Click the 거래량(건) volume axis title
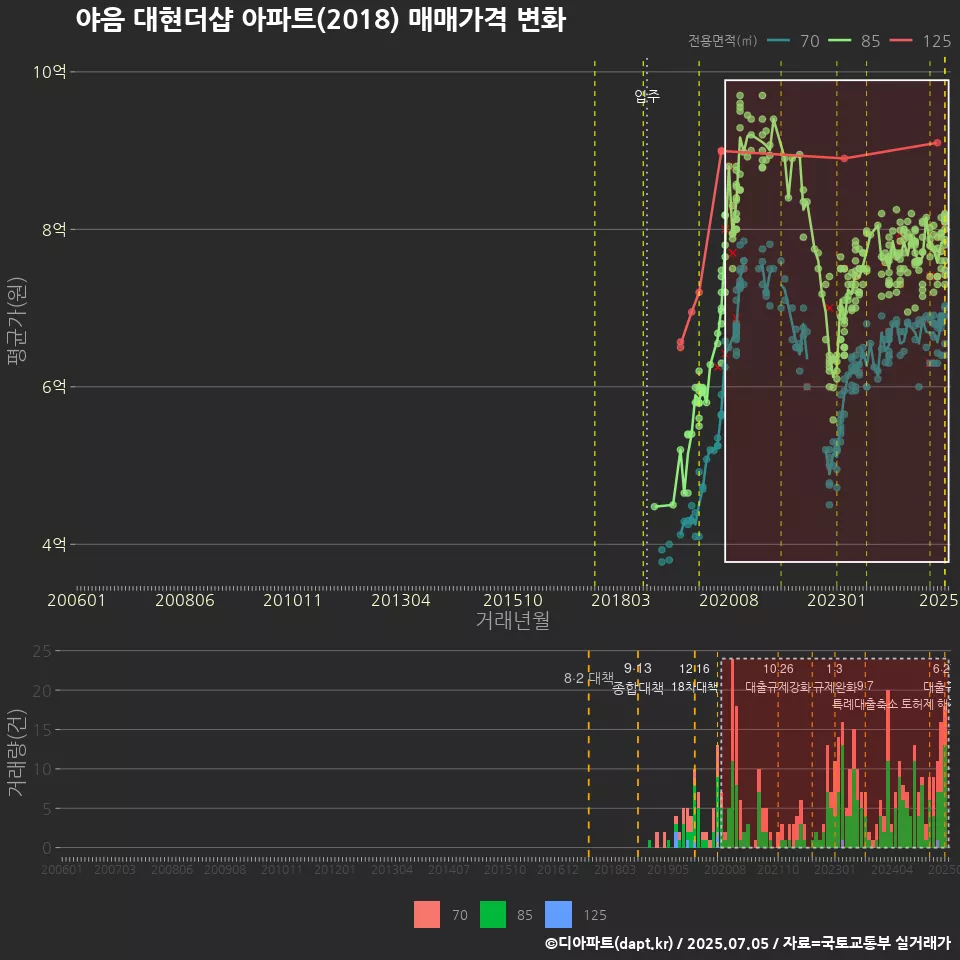This screenshot has height=960, width=960. (x=16, y=753)
